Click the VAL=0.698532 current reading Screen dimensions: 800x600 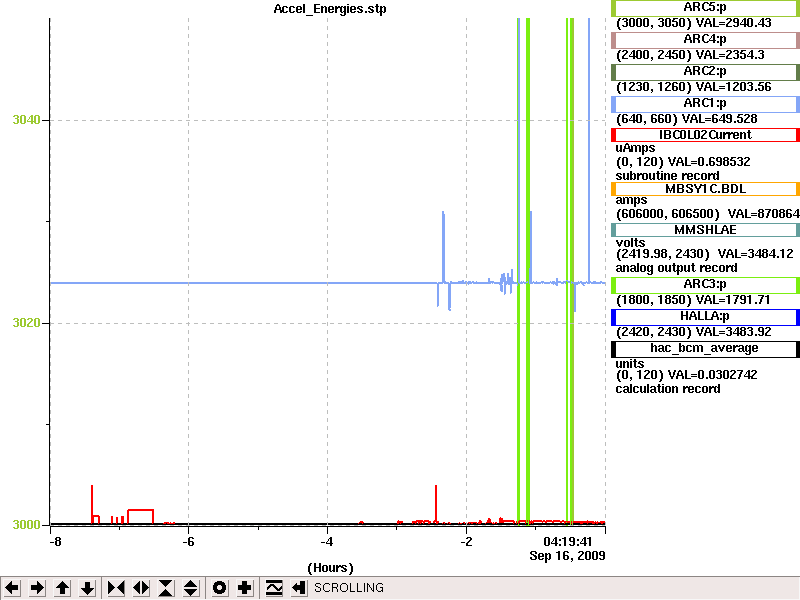pos(709,162)
